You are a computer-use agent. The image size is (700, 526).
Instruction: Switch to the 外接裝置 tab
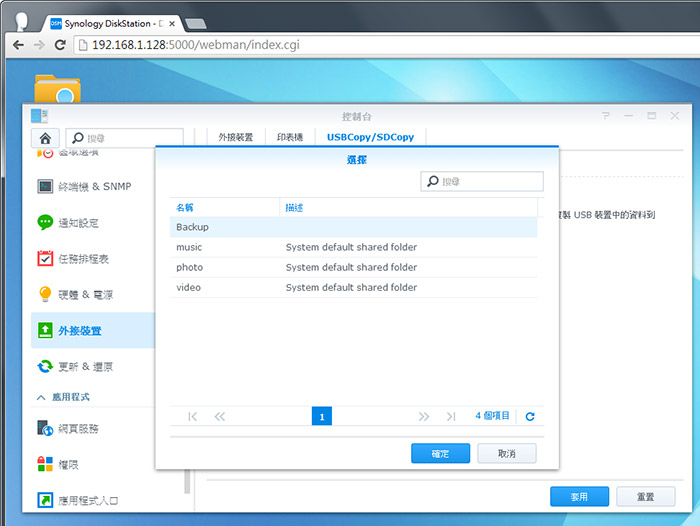coord(236,137)
